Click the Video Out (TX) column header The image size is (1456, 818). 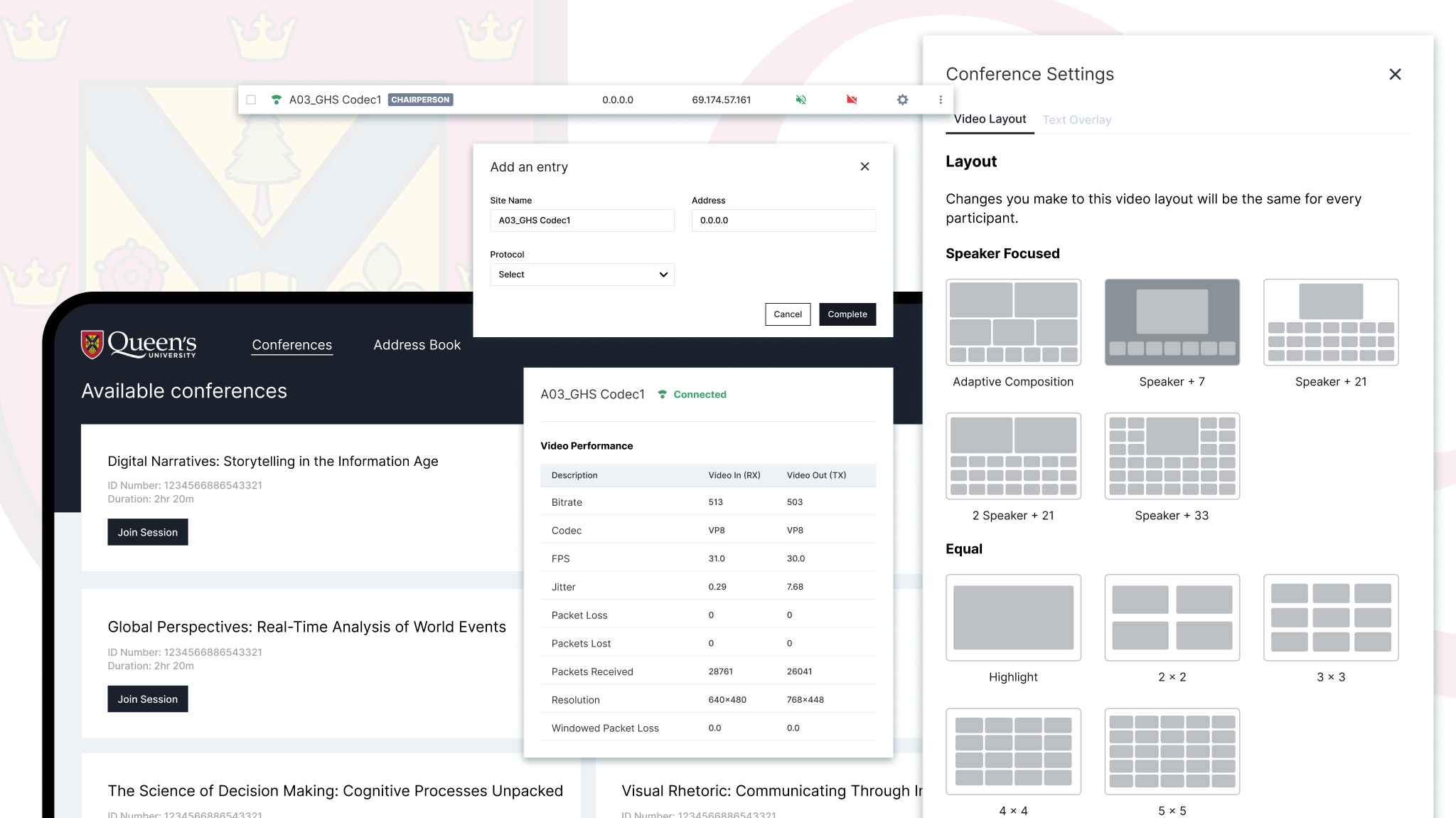(816, 475)
